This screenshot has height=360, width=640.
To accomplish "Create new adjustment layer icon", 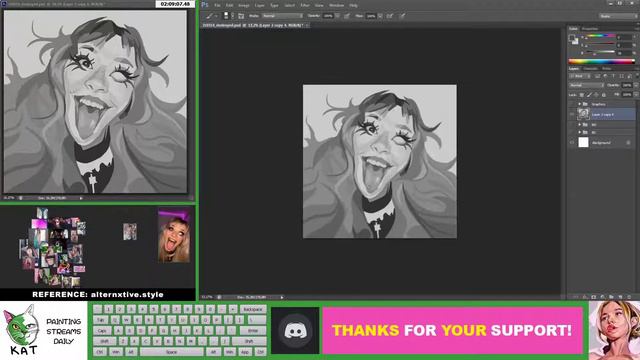I will [602, 297].
